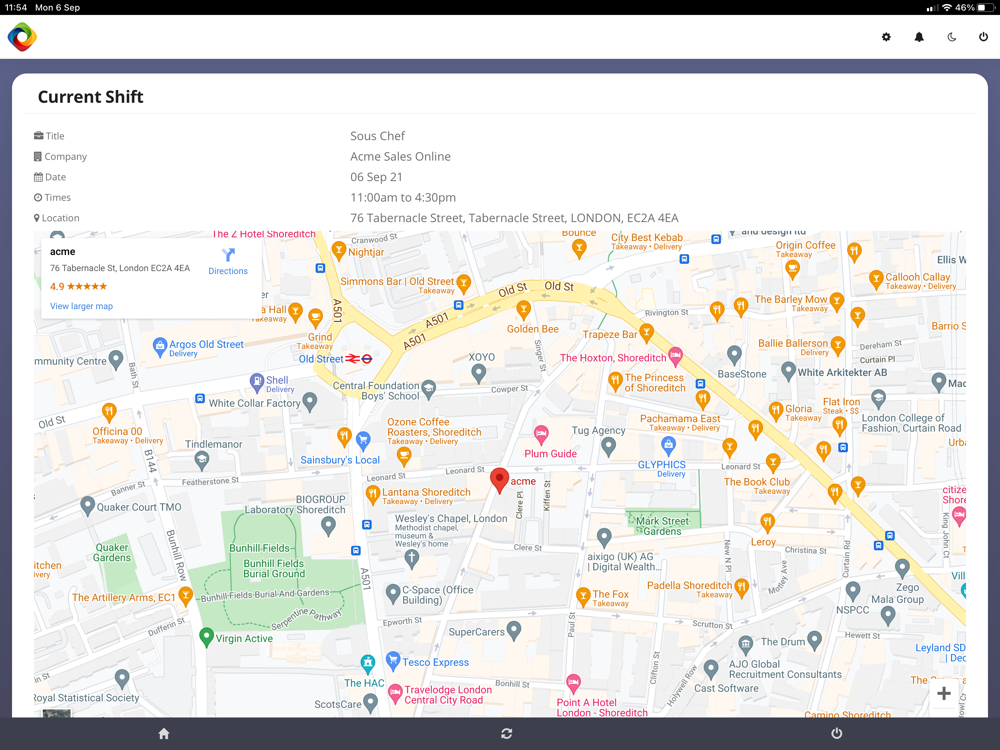1000x750 pixels.
Task: Select The HAC museum marker
Action: pyautogui.click(x=367, y=665)
